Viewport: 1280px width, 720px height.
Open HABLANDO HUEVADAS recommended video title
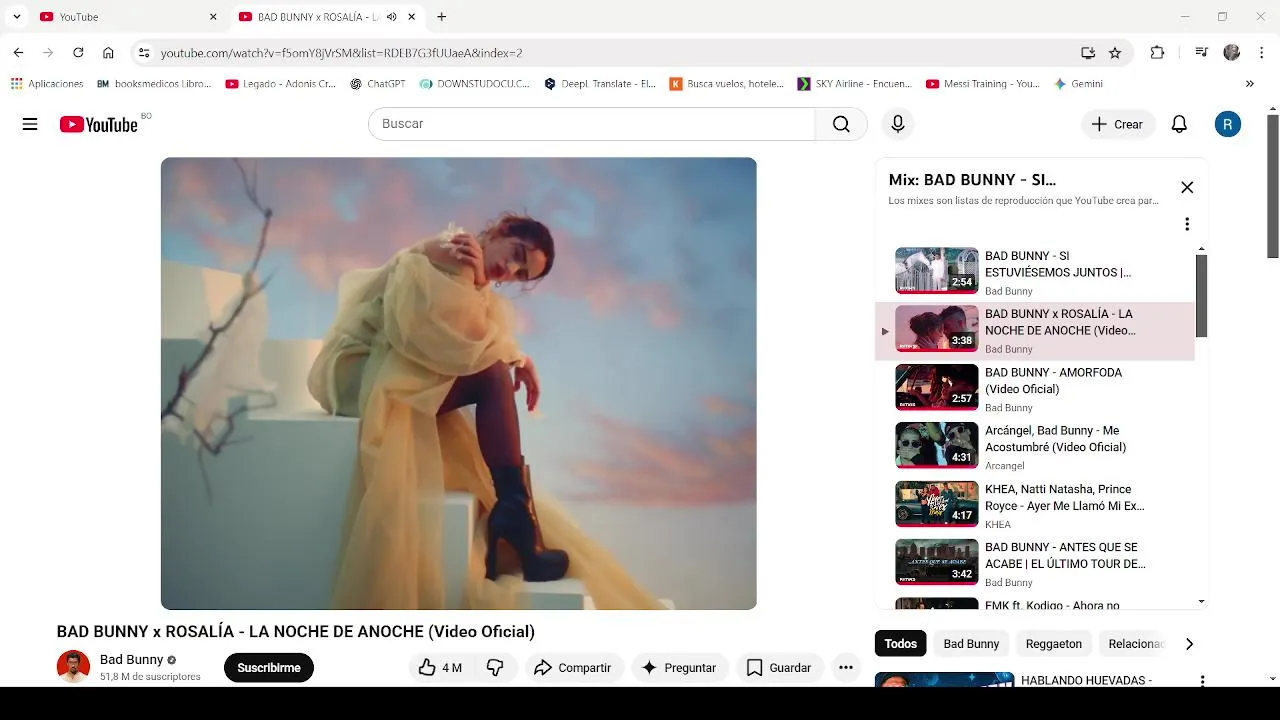[1086, 681]
